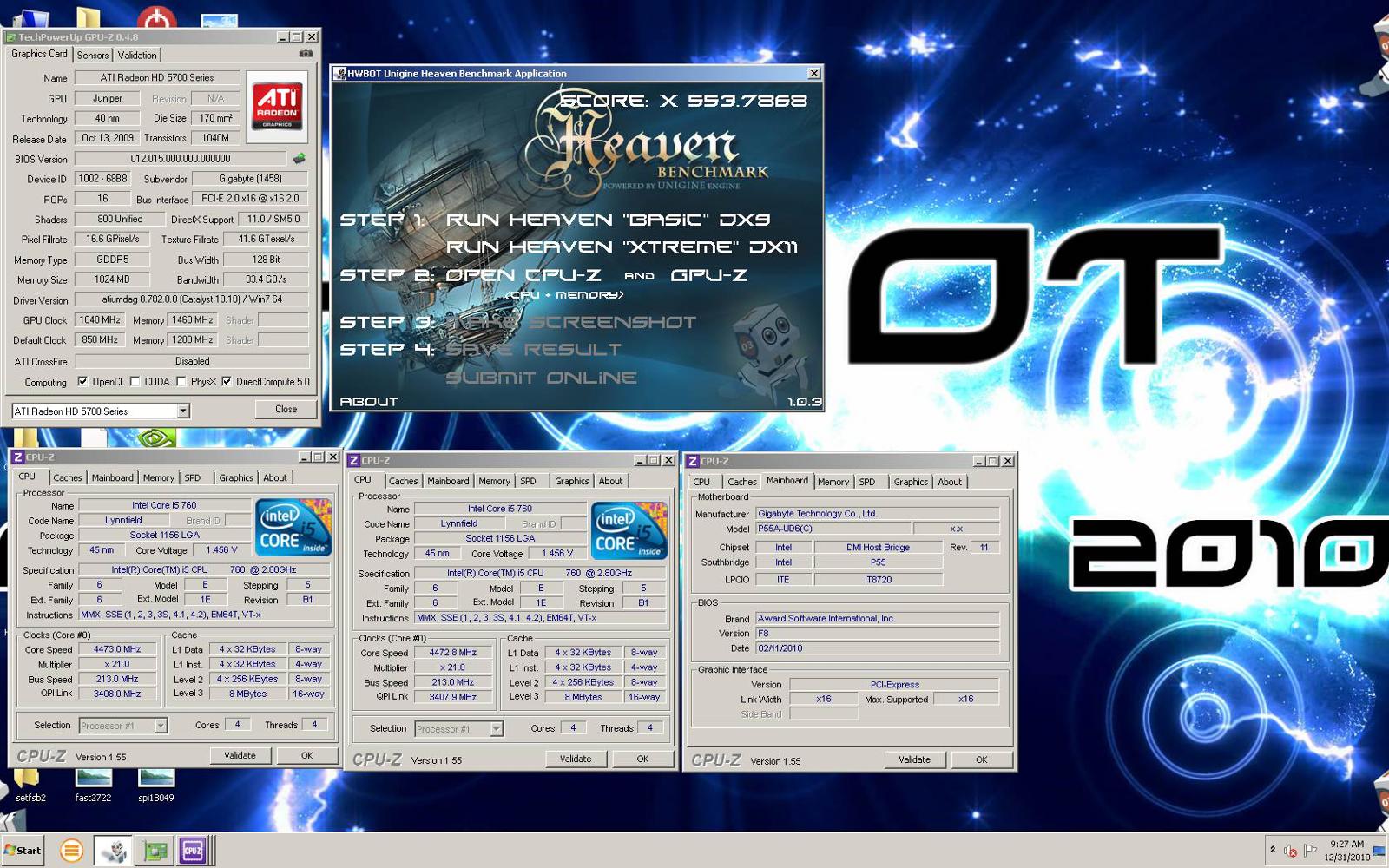Open the Action Center flag icon
The height and width of the screenshot is (868, 1389).
click(1310, 850)
